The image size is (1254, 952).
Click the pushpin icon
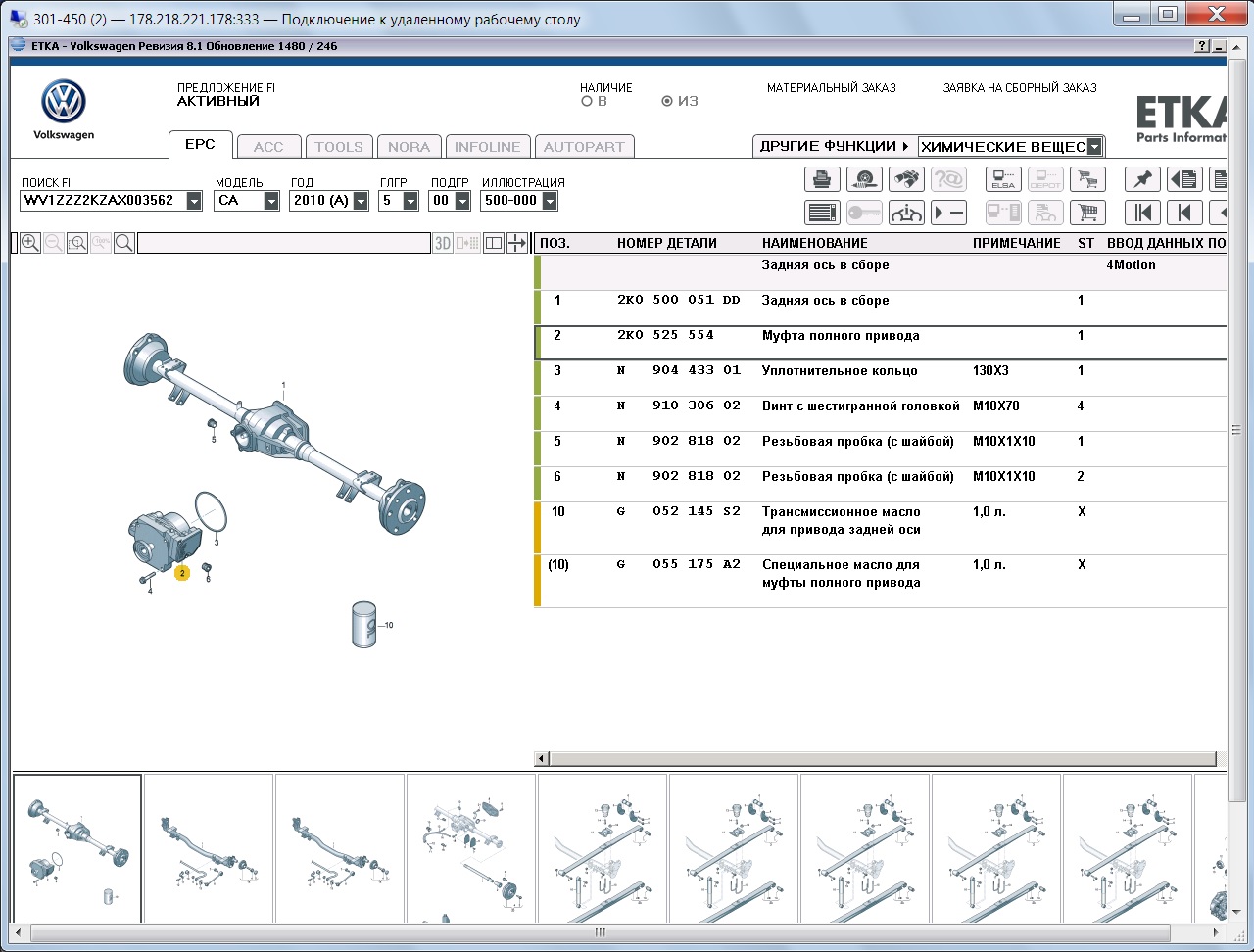[x=1142, y=179]
